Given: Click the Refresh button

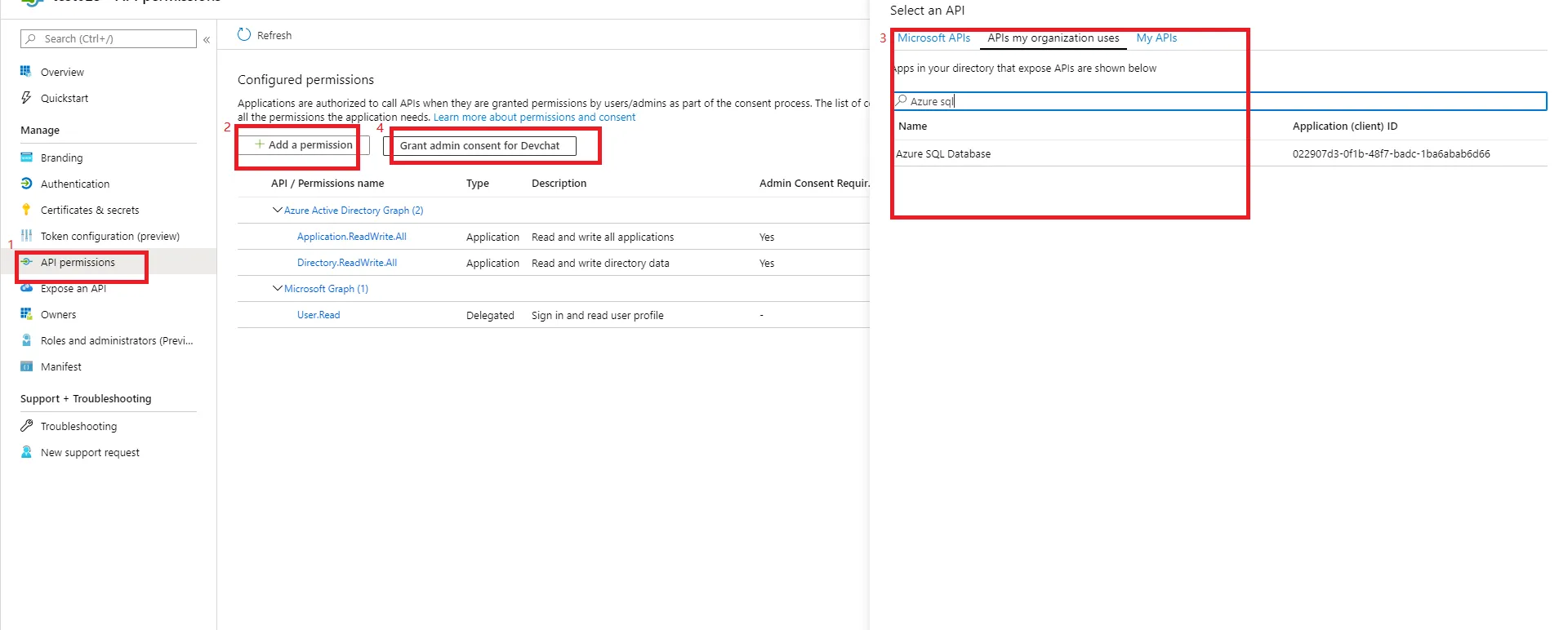Looking at the screenshot, I should tap(265, 35).
